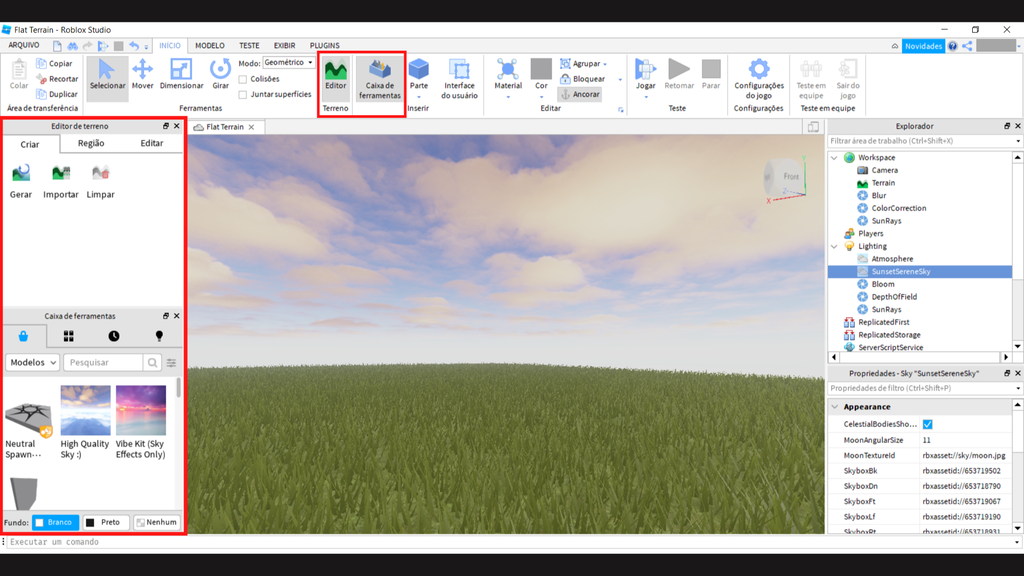Screen dimensions: 1024x576
Task: Insert a new Parte
Action: pyautogui.click(x=419, y=72)
